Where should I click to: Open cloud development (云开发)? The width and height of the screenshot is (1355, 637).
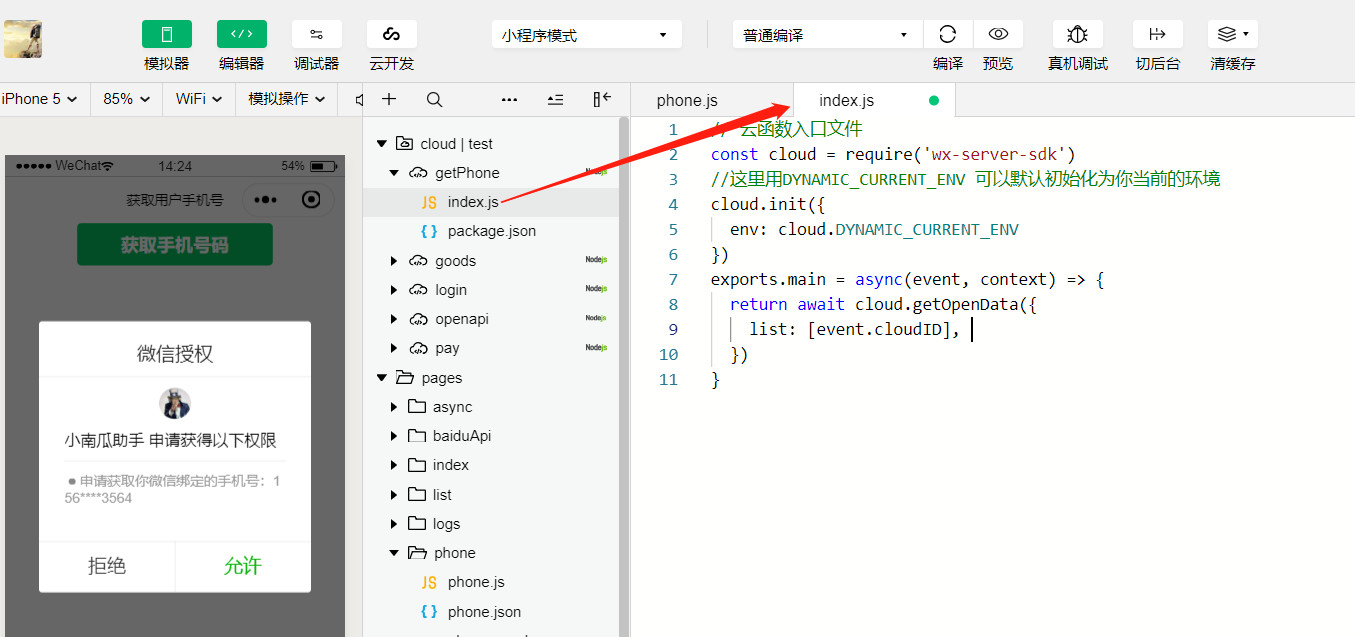coord(391,35)
